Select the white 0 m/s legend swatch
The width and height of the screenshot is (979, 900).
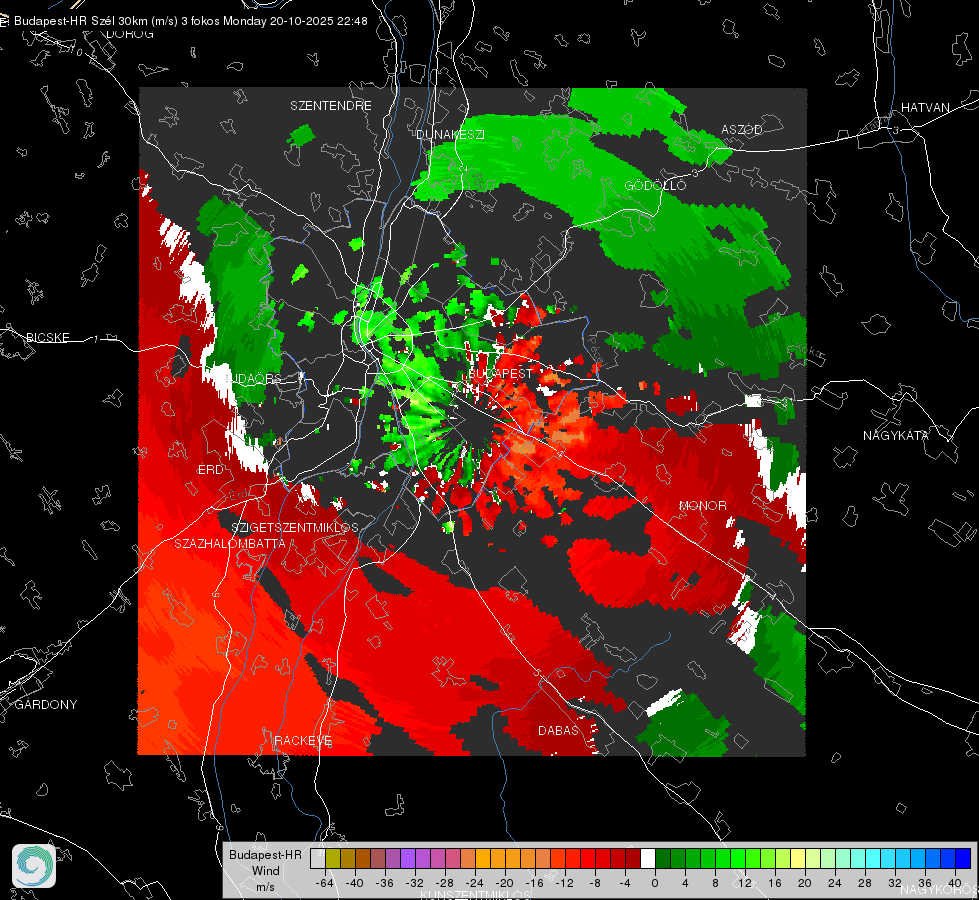[x=648, y=858]
